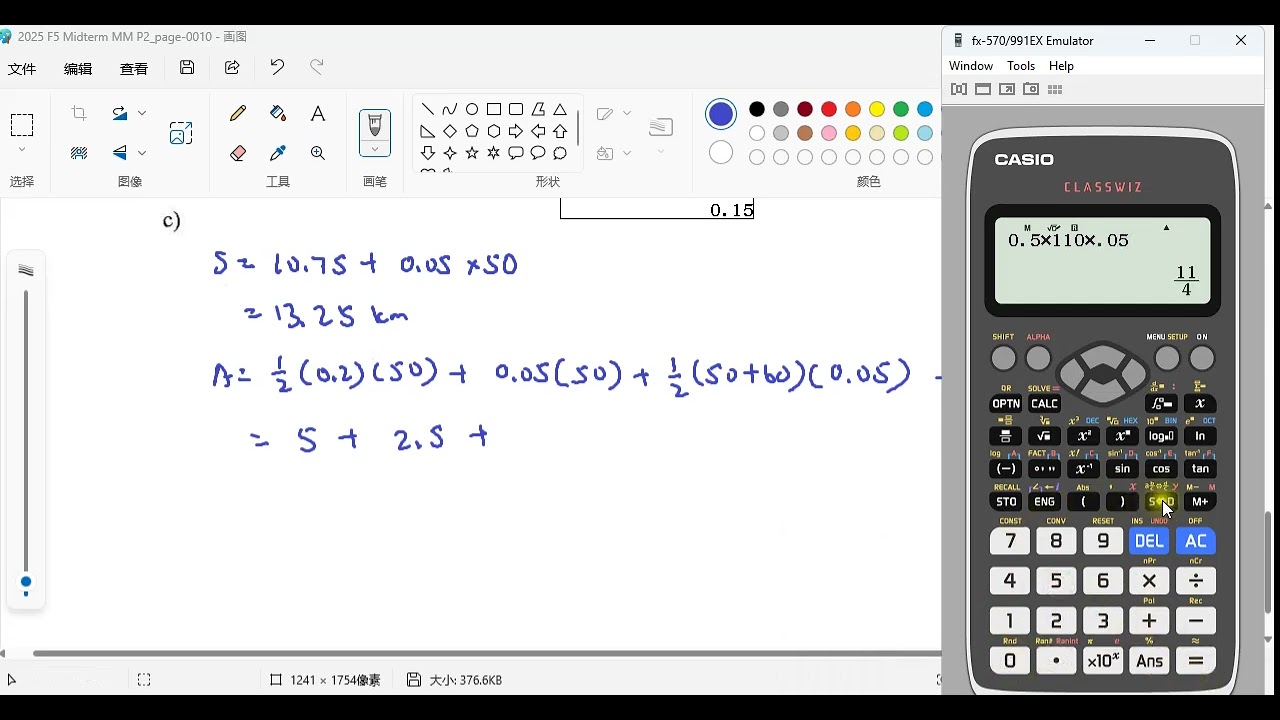Undo the last Paint stroke
The width and height of the screenshot is (1280, 720).
[x=277, y=68]
